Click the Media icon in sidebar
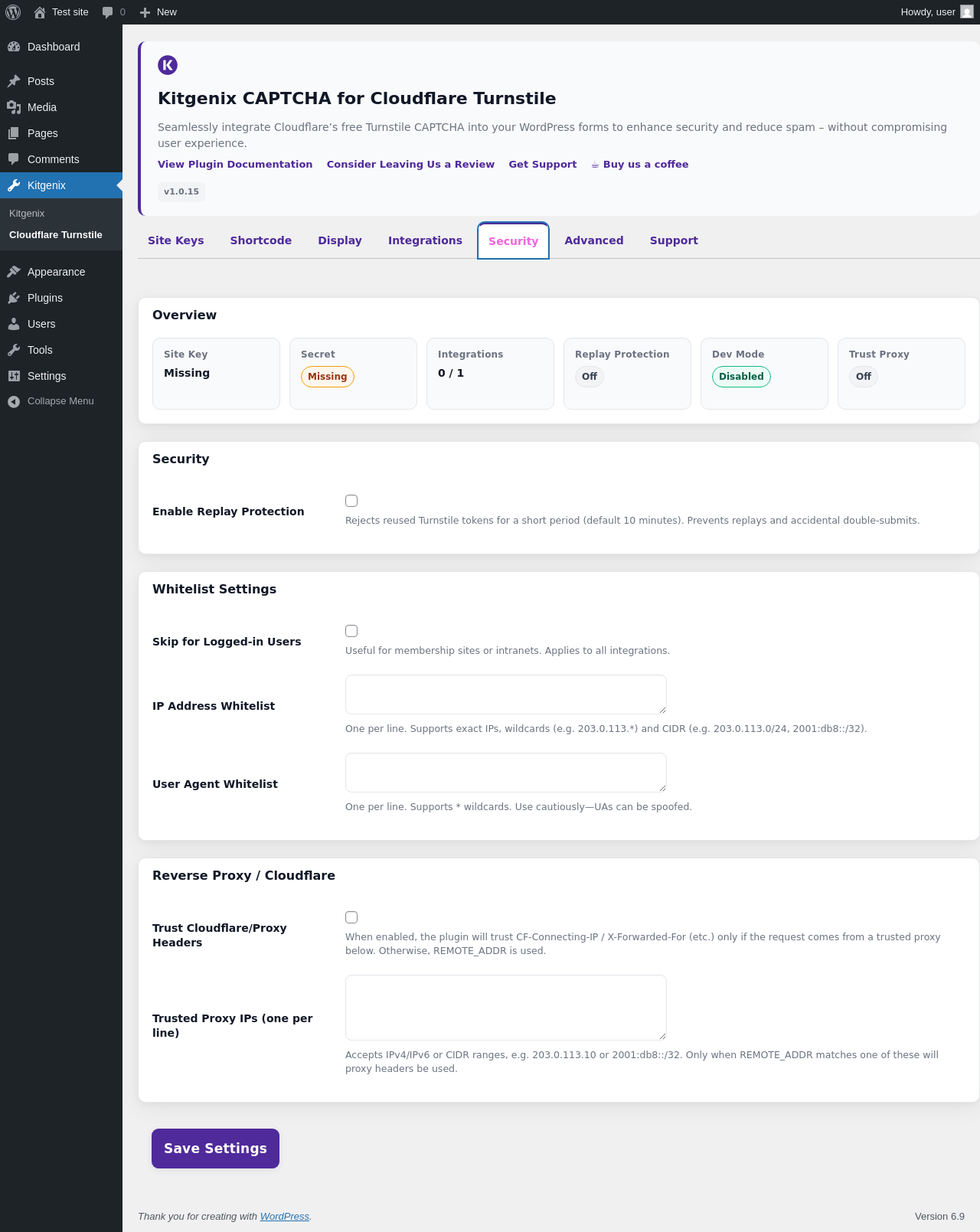 (x=14, y=107)
